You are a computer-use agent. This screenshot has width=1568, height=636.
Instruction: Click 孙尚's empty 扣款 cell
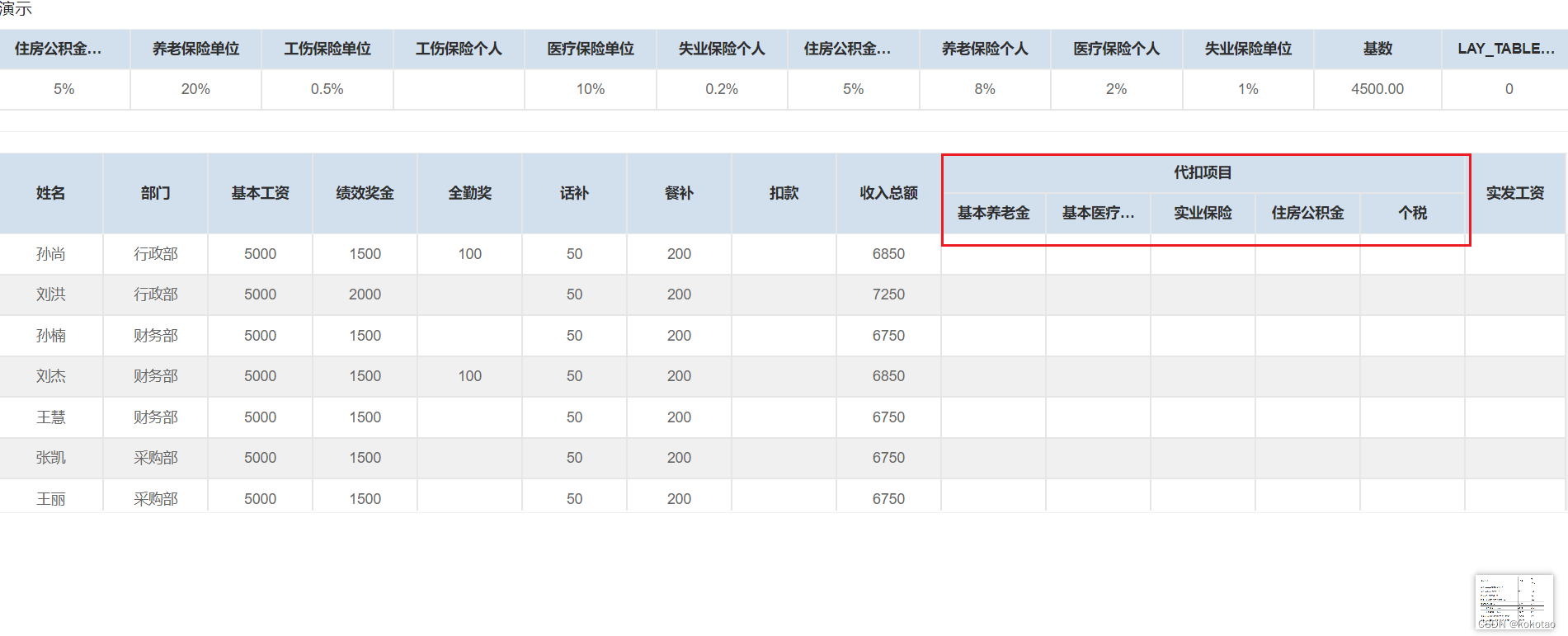coord(784,254)
